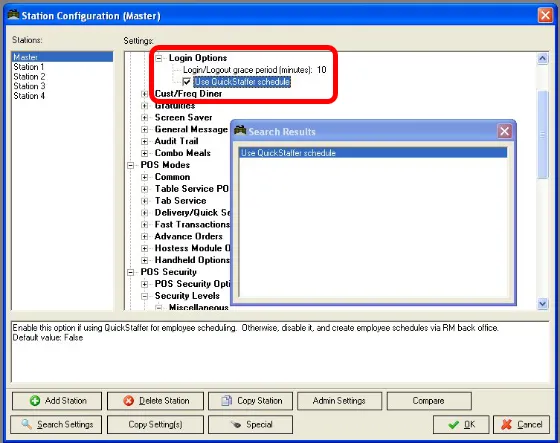560x443 pixels.
Task: Close the Search Results popup
Action: click(504, 131)
